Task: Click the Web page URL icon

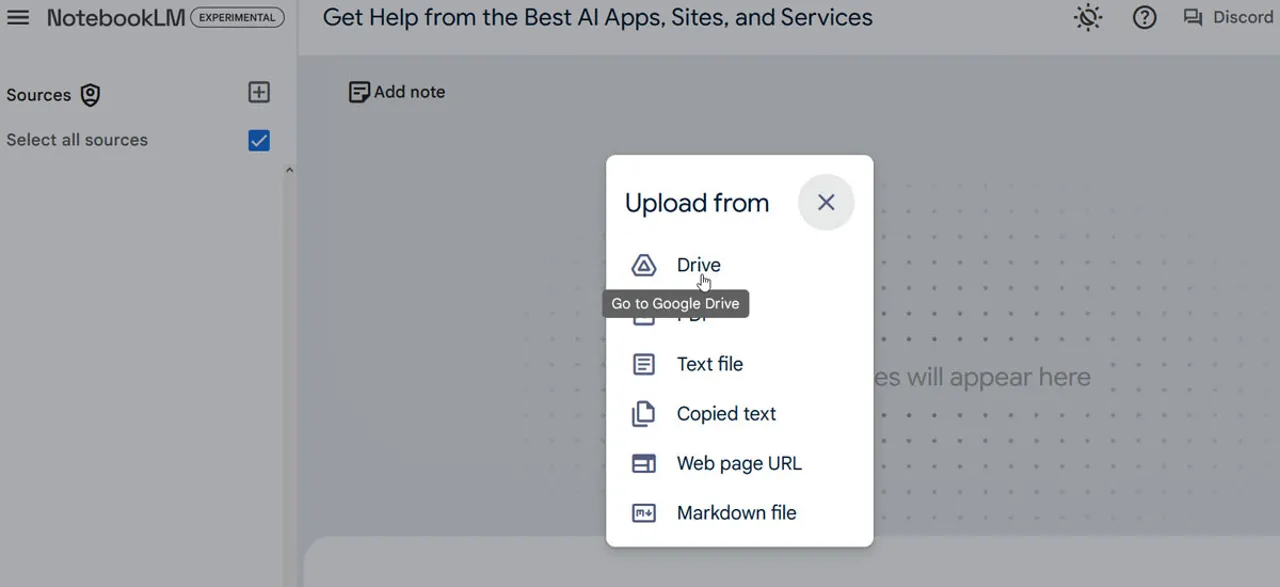Action: coord(644,464)
